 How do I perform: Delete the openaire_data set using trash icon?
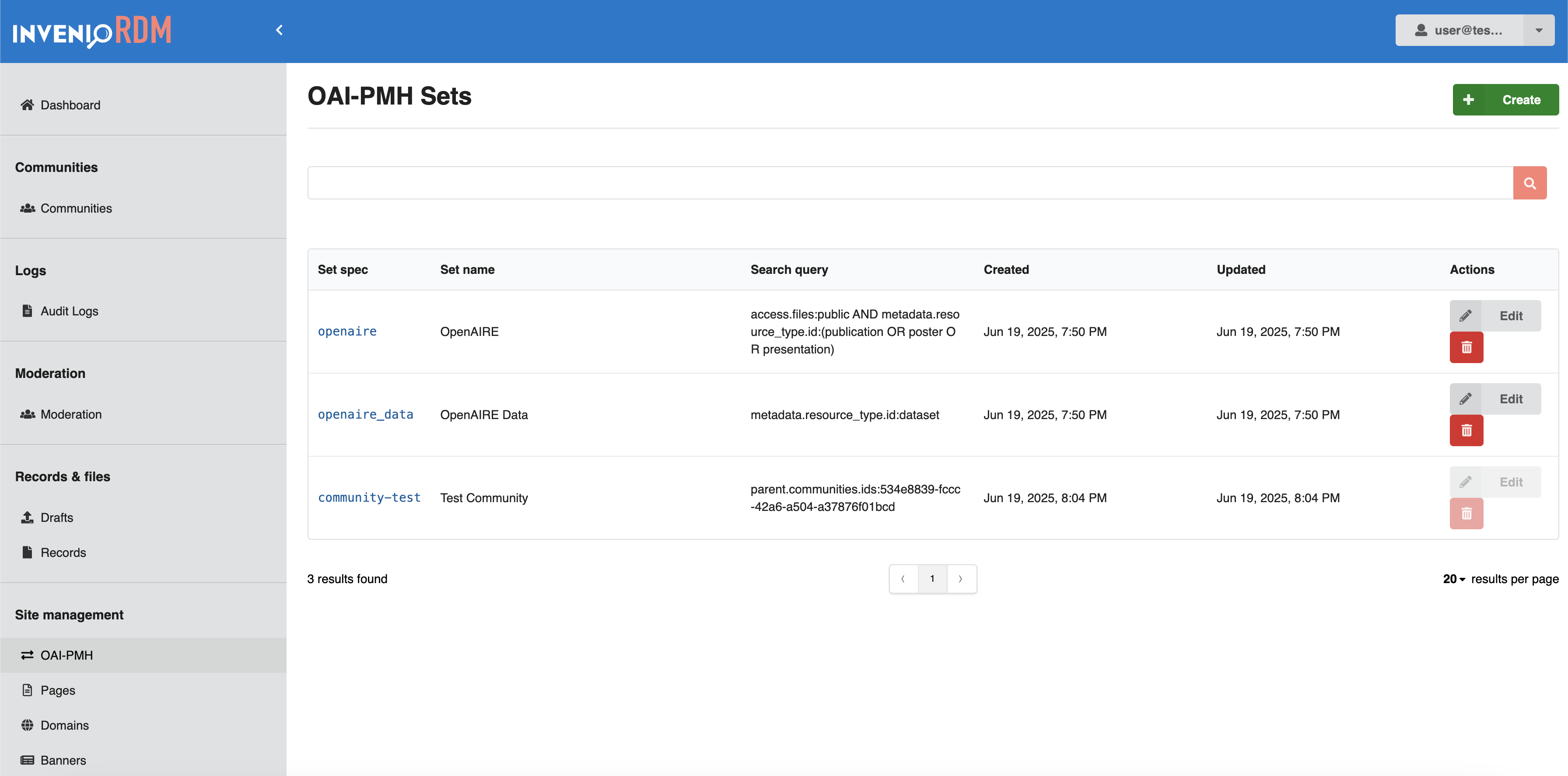tap(1466, 430)
